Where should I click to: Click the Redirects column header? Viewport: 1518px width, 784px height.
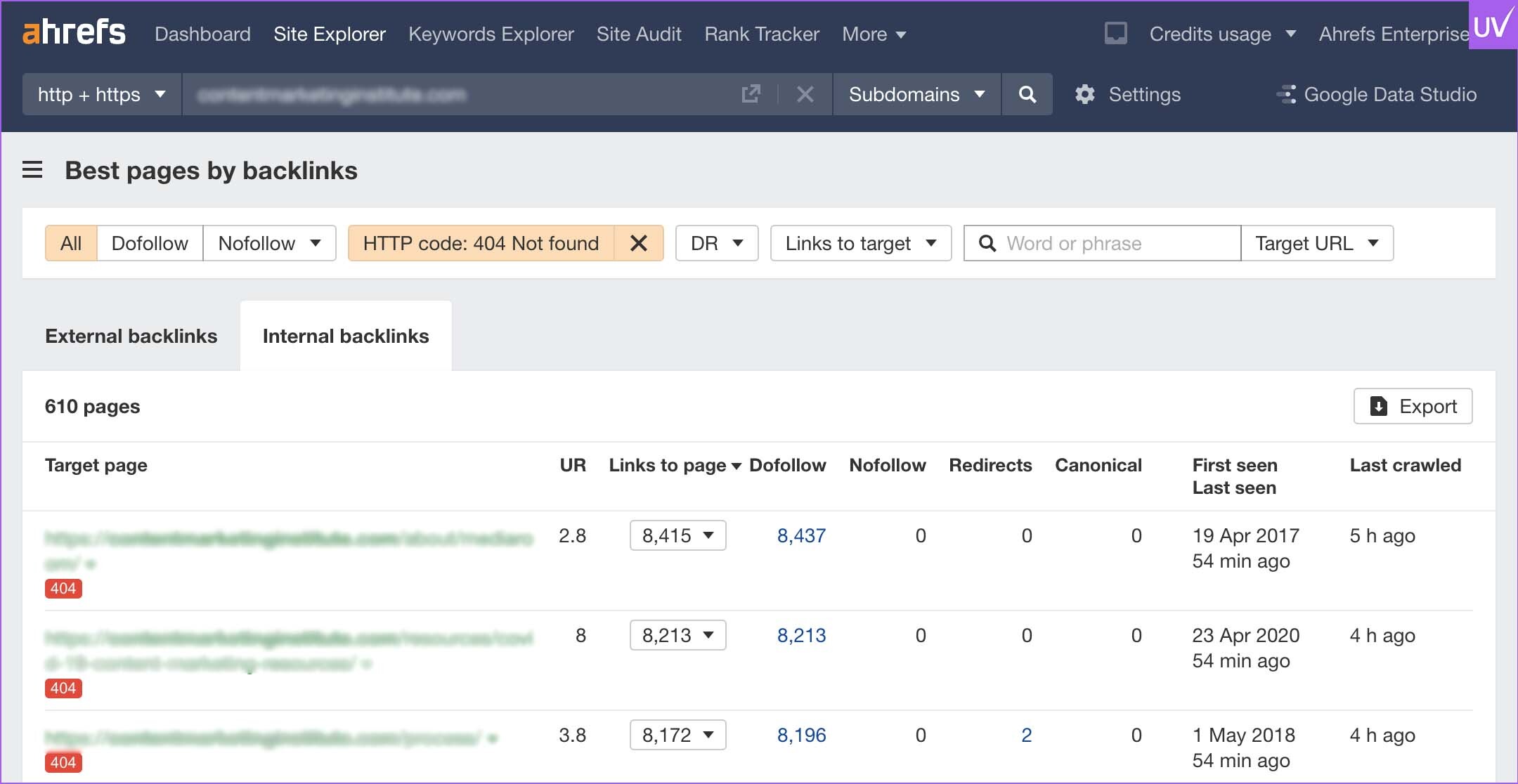click(x=990, y=465)
